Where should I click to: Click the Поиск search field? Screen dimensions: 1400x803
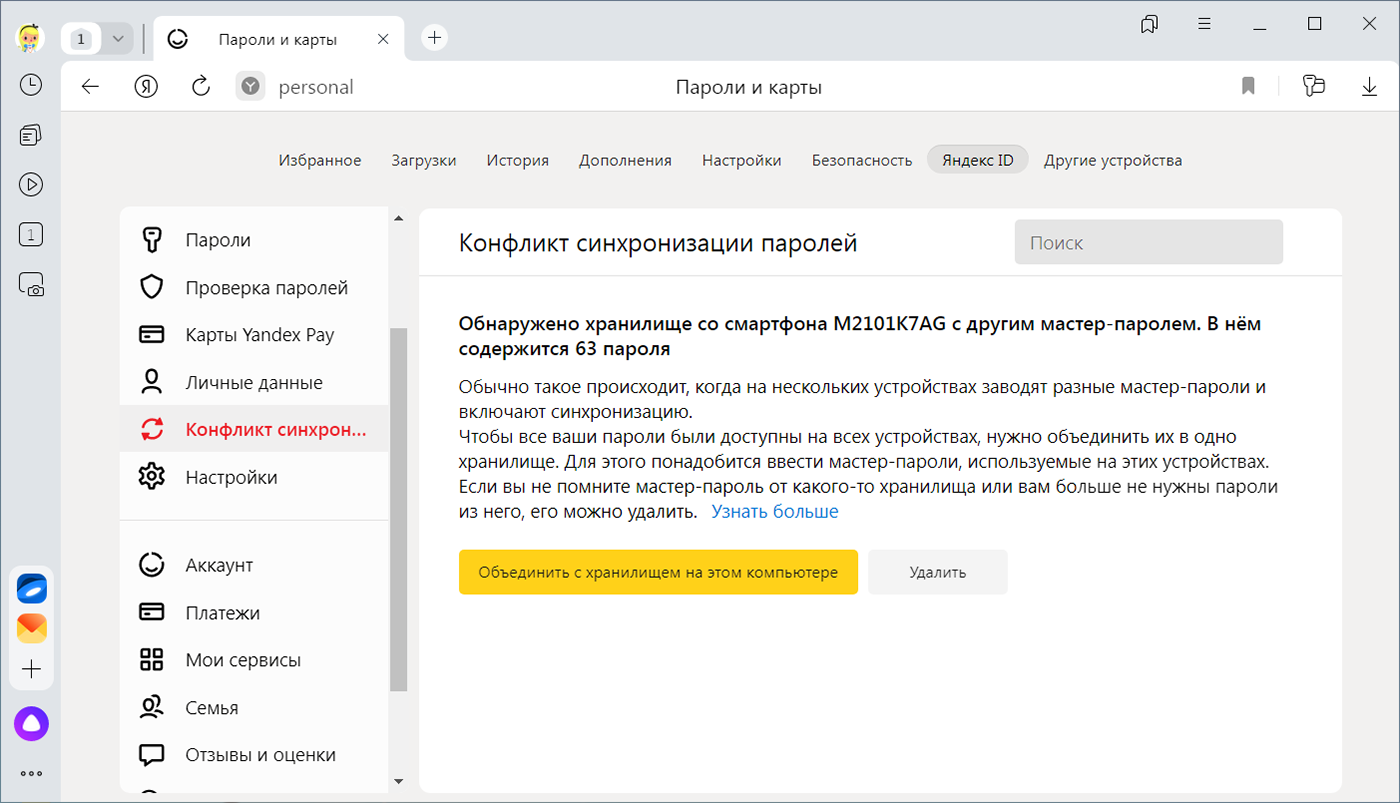(1148, 242)
